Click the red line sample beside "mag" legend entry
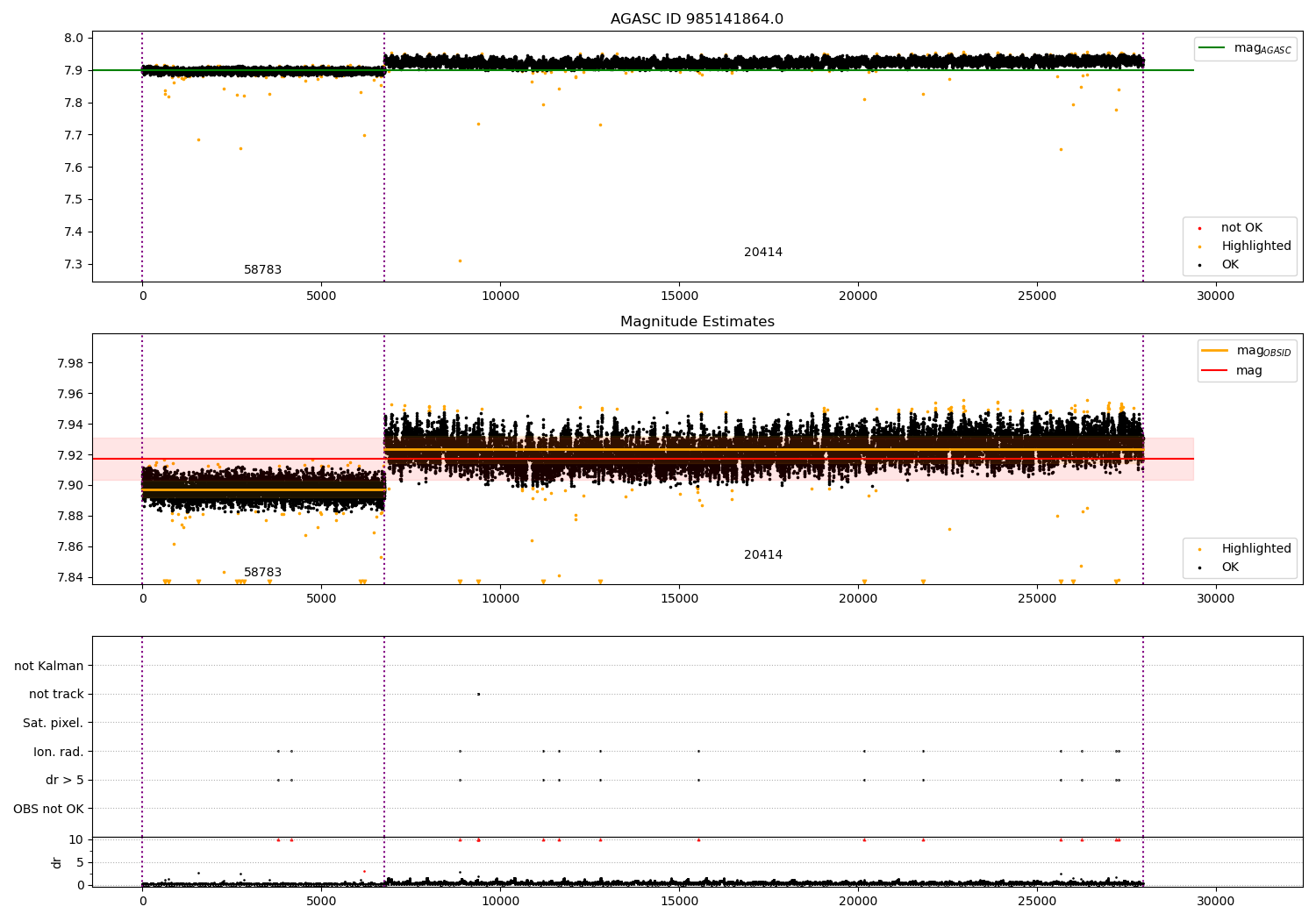The image size is (1316, 921). click(1214, 371)
